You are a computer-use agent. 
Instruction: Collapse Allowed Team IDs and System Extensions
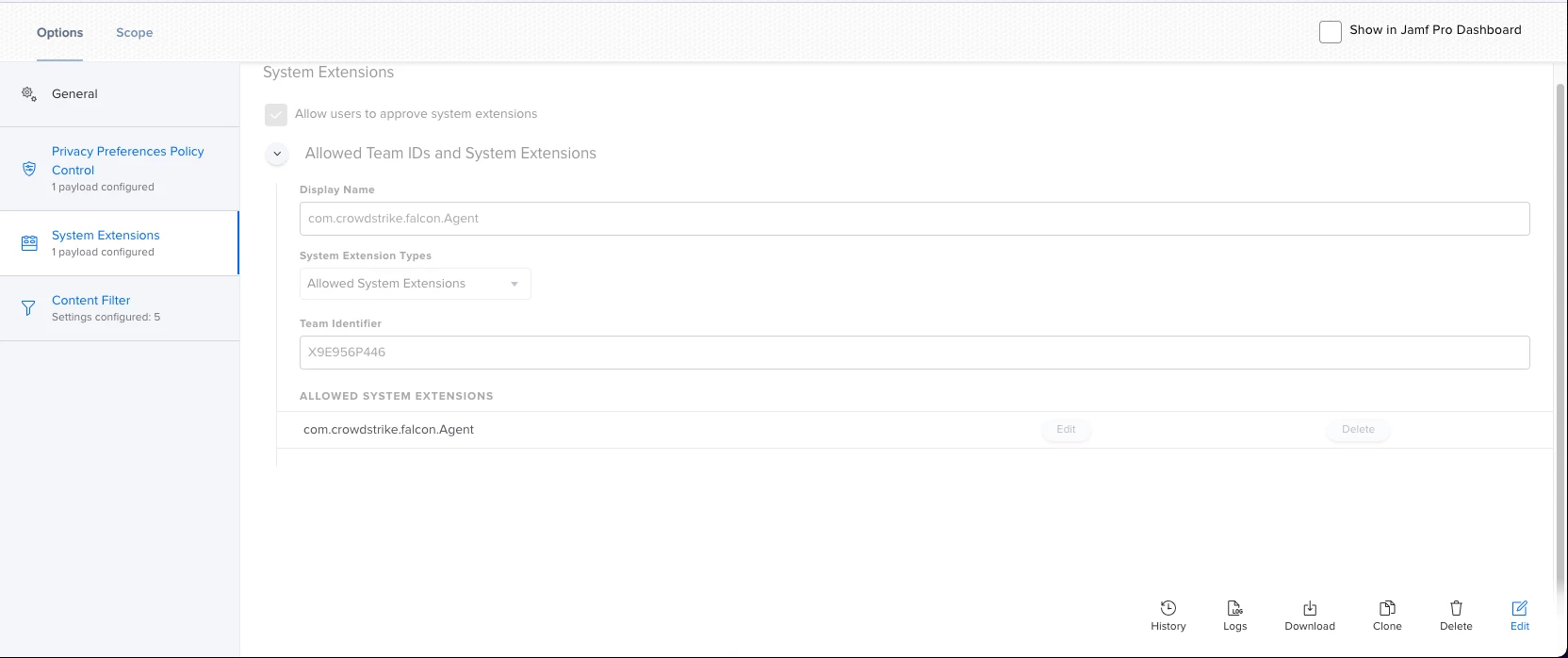pyautogui.click(x=277, y=154)
